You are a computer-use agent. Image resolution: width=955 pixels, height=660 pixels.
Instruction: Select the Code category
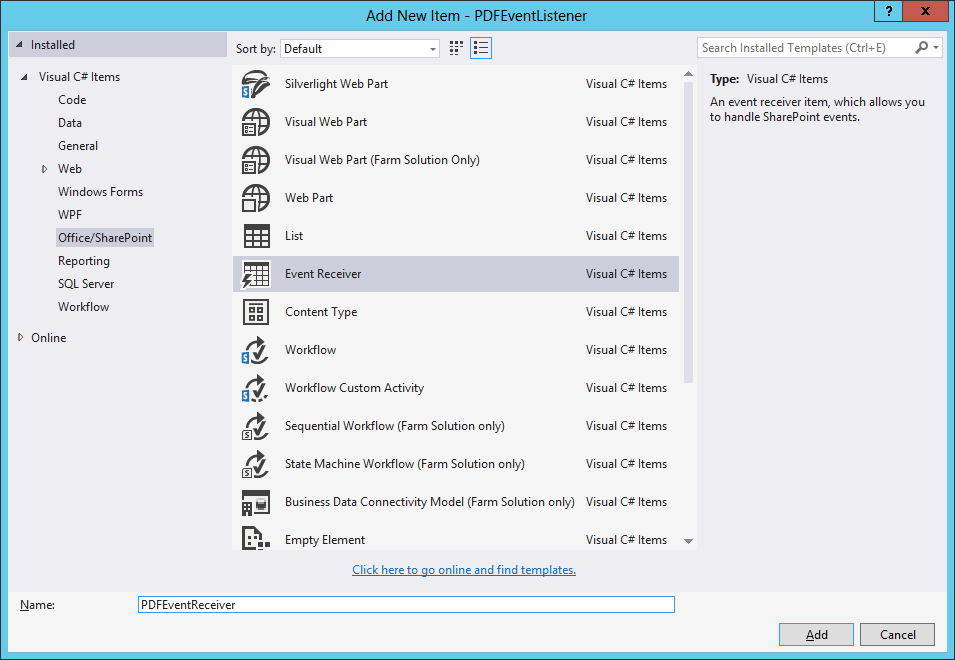coord(72,100)
